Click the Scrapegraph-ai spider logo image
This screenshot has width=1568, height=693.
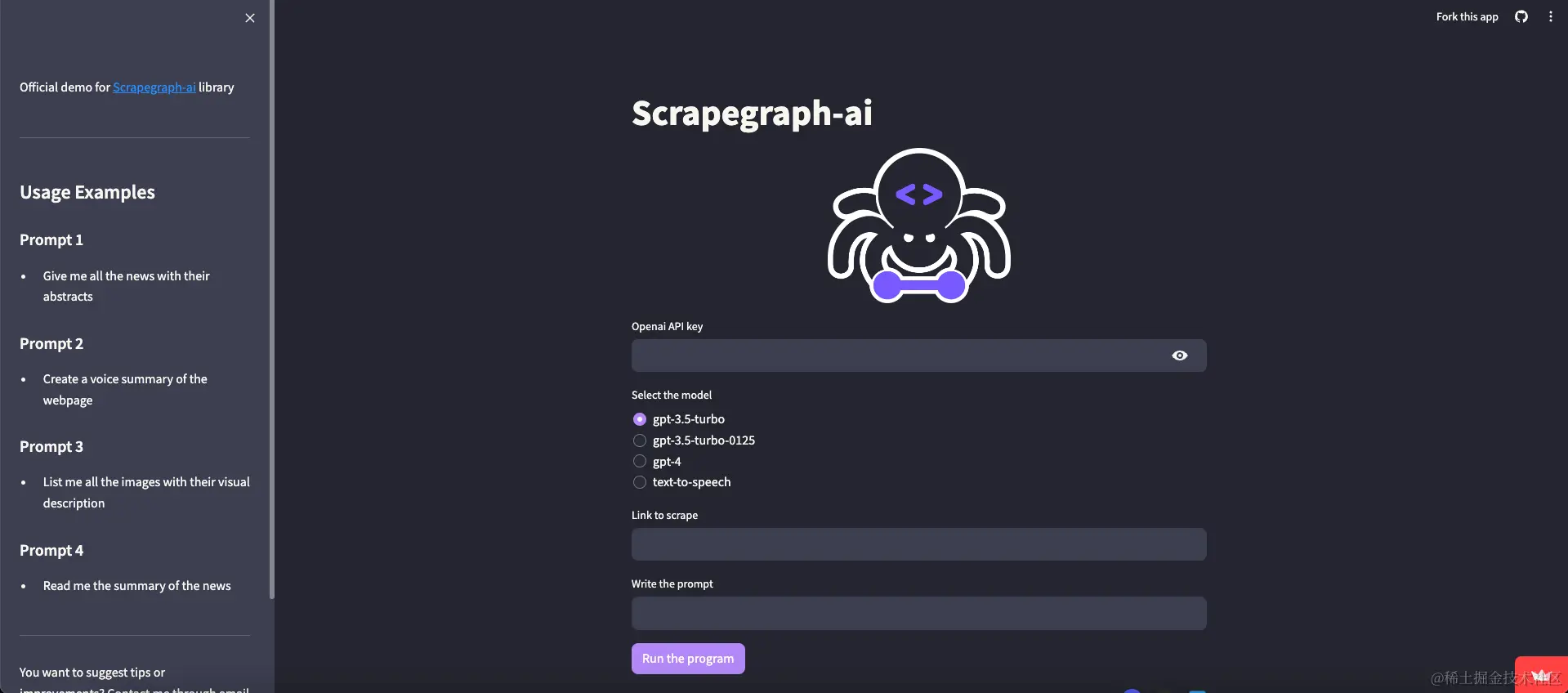click(919, 226)
